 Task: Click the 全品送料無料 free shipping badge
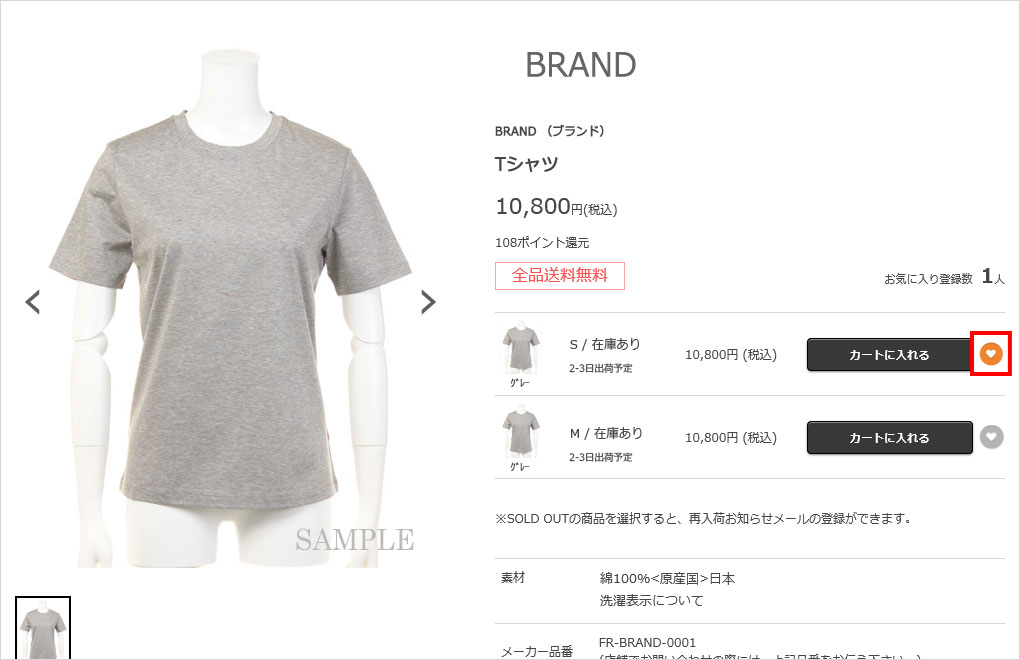tap(559, 276)
